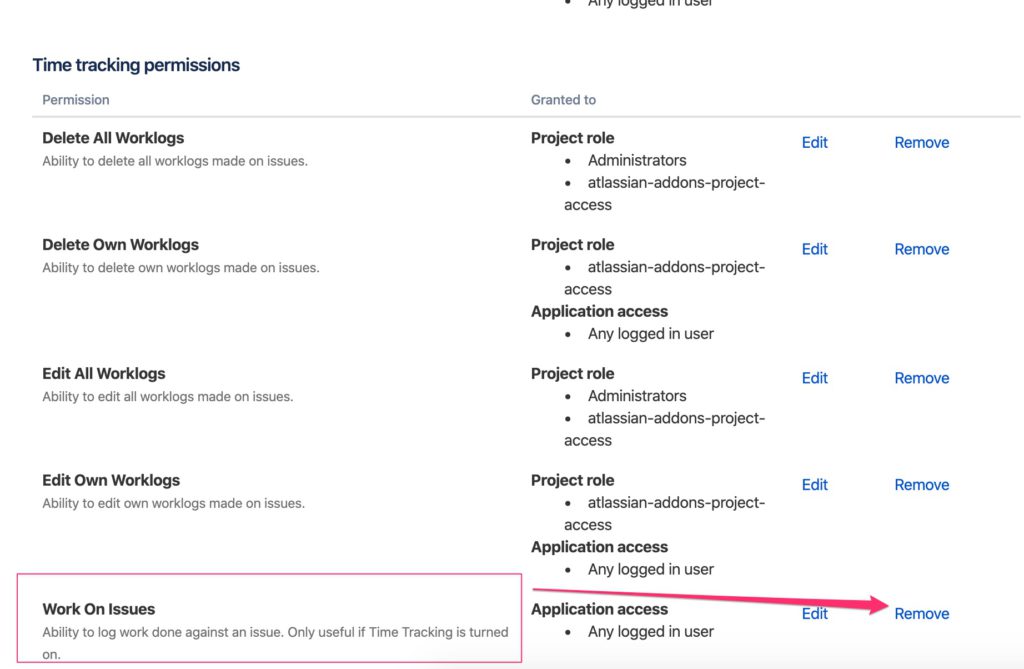
Task: Remove the Edit Own Worklogs permission
Action: pyautogui.click(x=920, y=484)
